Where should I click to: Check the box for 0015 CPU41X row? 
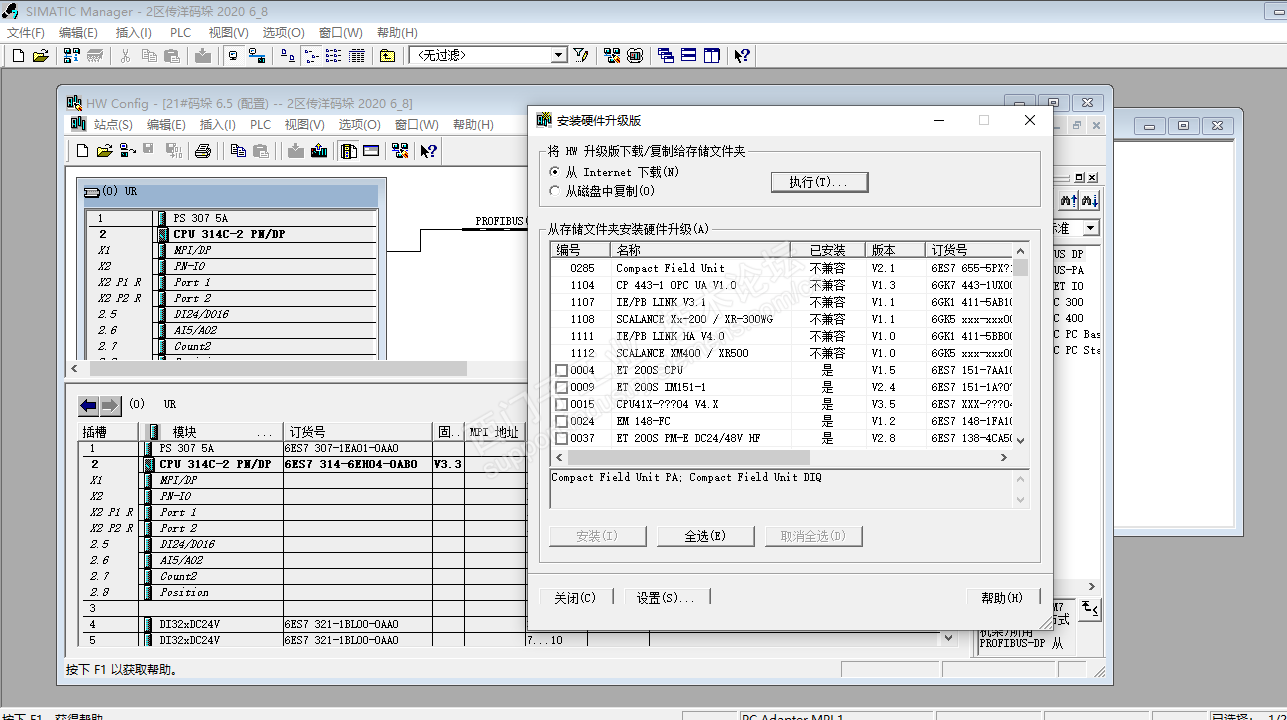(561, 405)
